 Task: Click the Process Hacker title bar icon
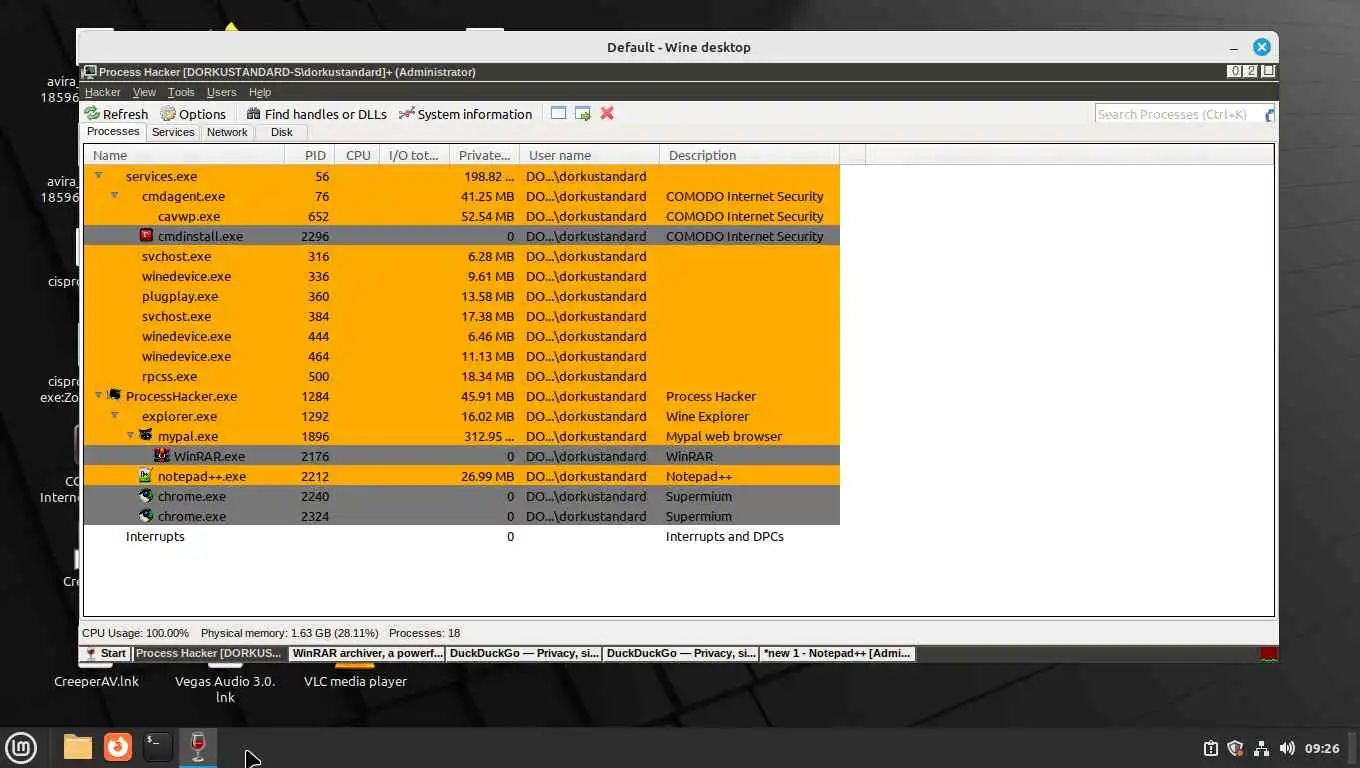pos(90,72)
